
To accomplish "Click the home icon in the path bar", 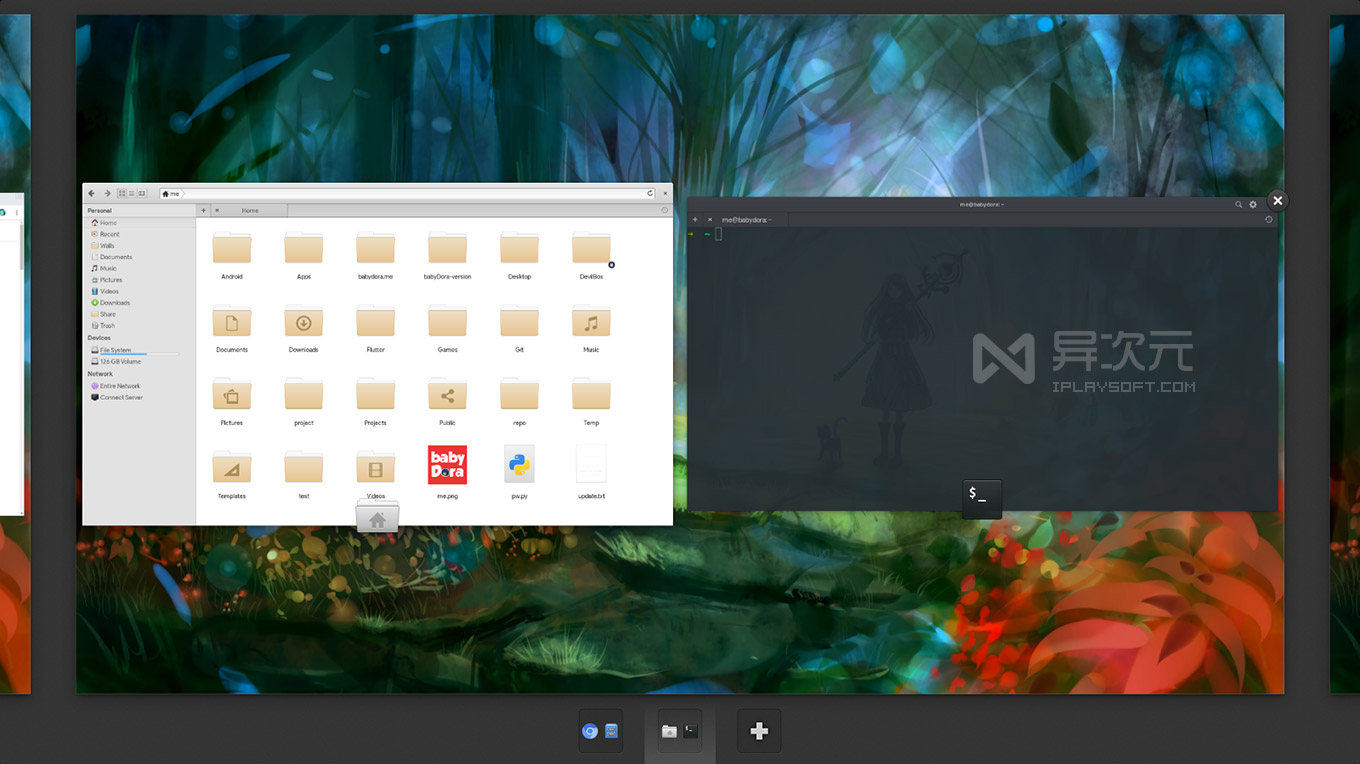I will (165, 193).
